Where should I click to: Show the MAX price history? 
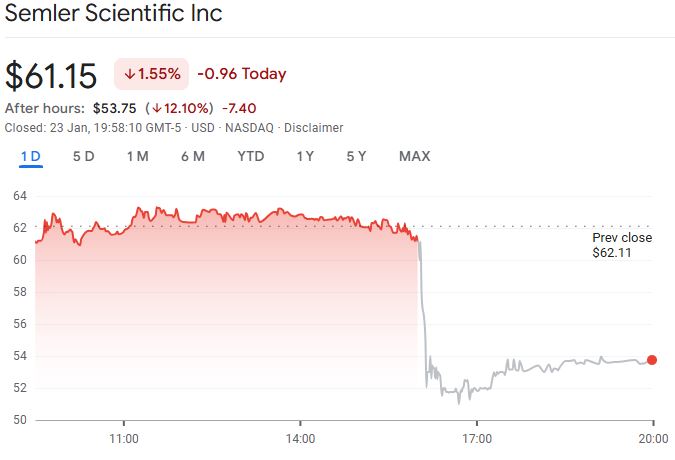(x=414, y=156)
